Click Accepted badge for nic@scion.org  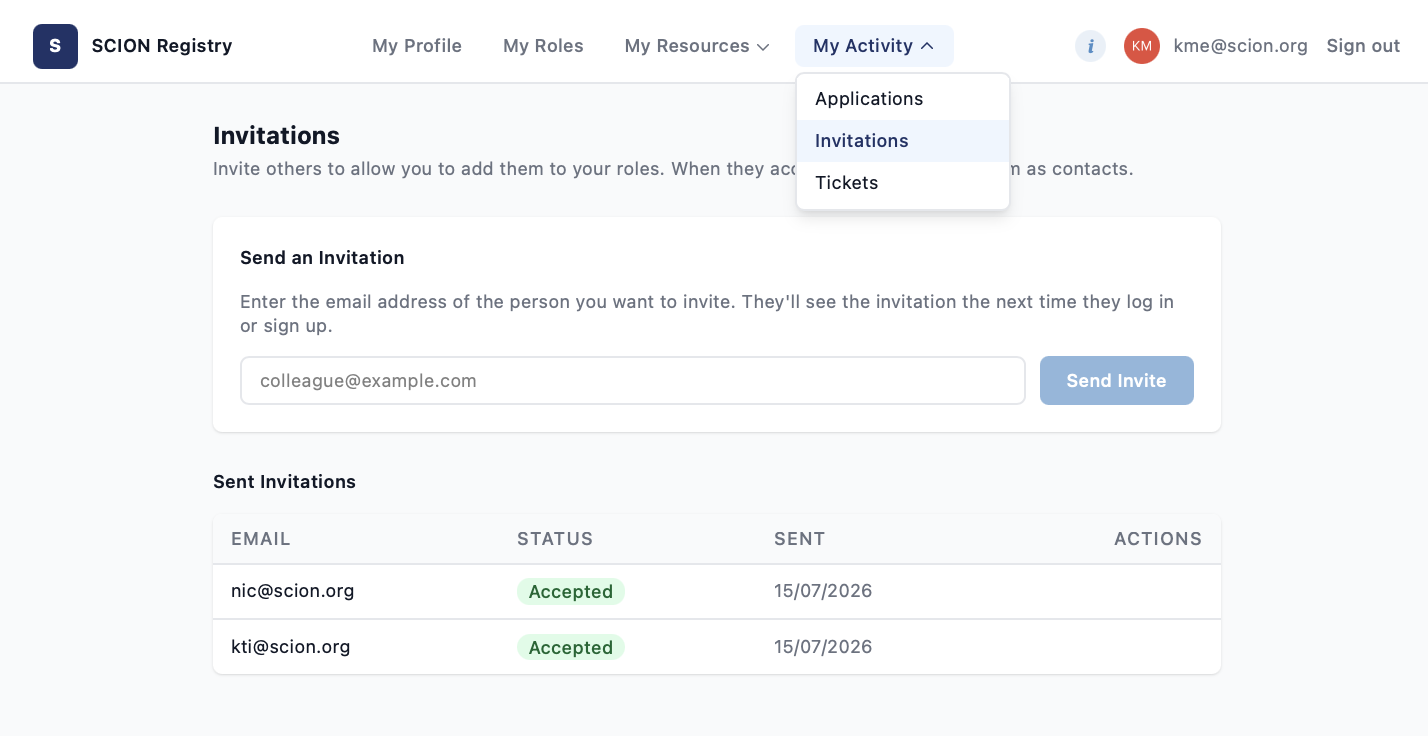[571, 592]
